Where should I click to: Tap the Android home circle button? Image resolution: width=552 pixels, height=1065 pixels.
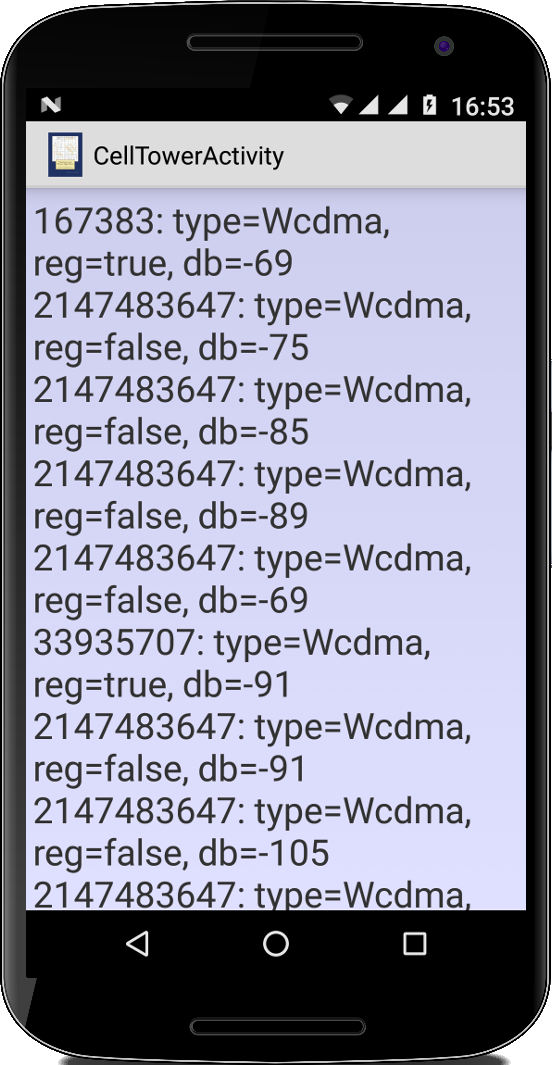276,943
